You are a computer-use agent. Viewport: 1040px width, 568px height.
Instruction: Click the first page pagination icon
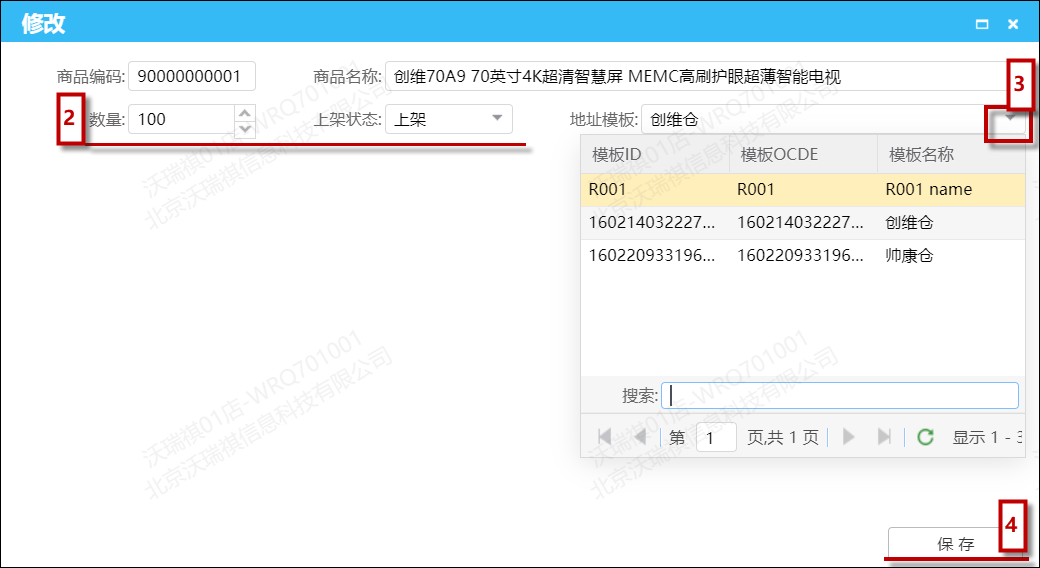pos(604,437)
